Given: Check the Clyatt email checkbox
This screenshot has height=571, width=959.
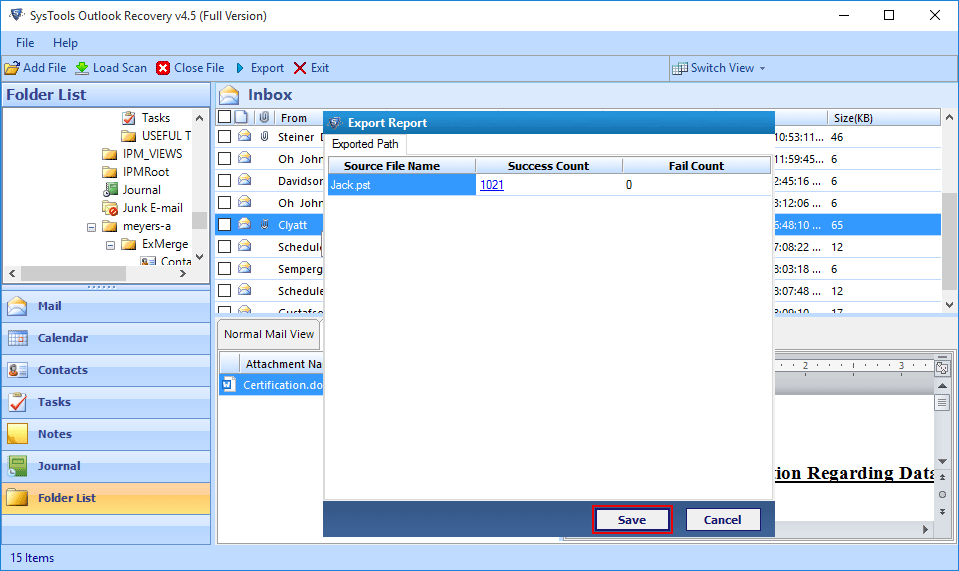Looking at the screenshot, I should coord(224,225).
